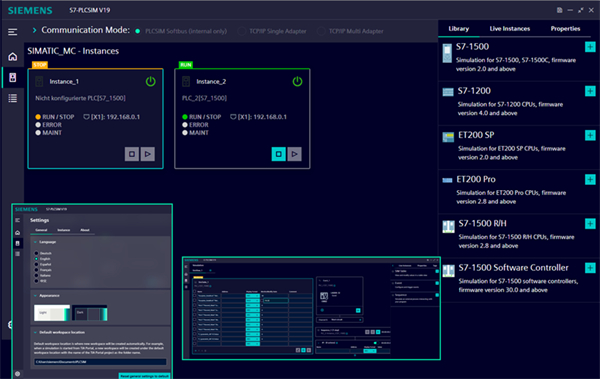The width and height of the screenshot is (600, 379).
Task: Stop Instance_2 with the stop button
Action: tap(279, 154)
